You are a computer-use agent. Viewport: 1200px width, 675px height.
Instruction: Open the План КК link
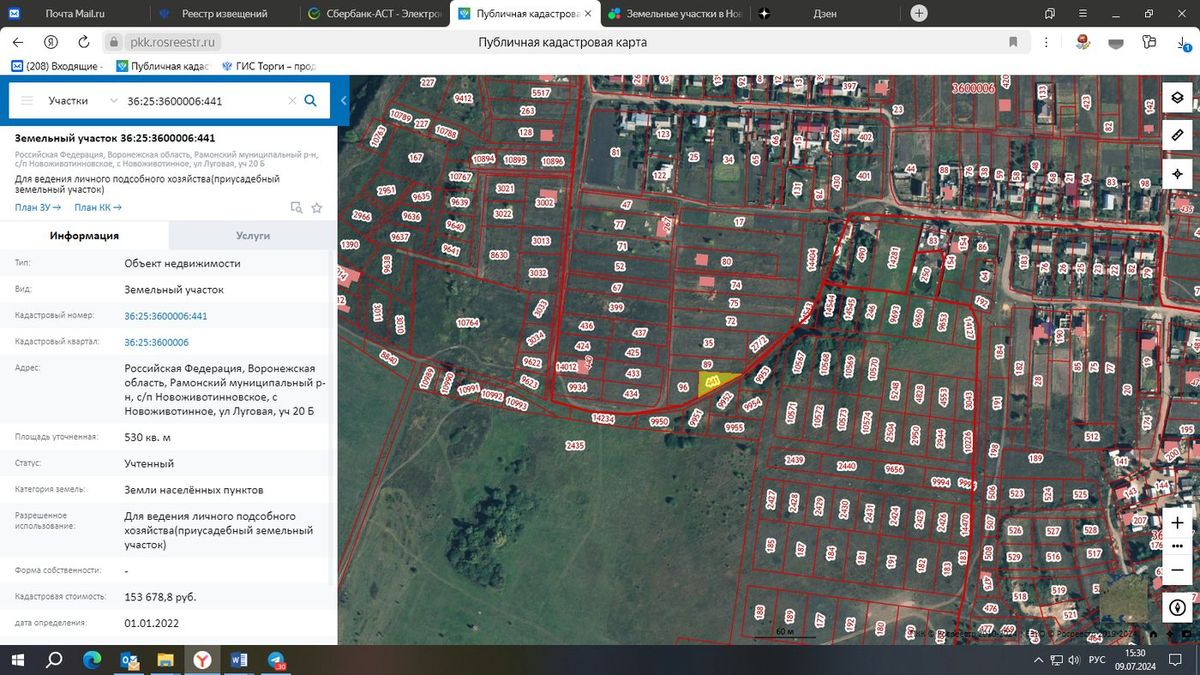click(x=98, y=207)
